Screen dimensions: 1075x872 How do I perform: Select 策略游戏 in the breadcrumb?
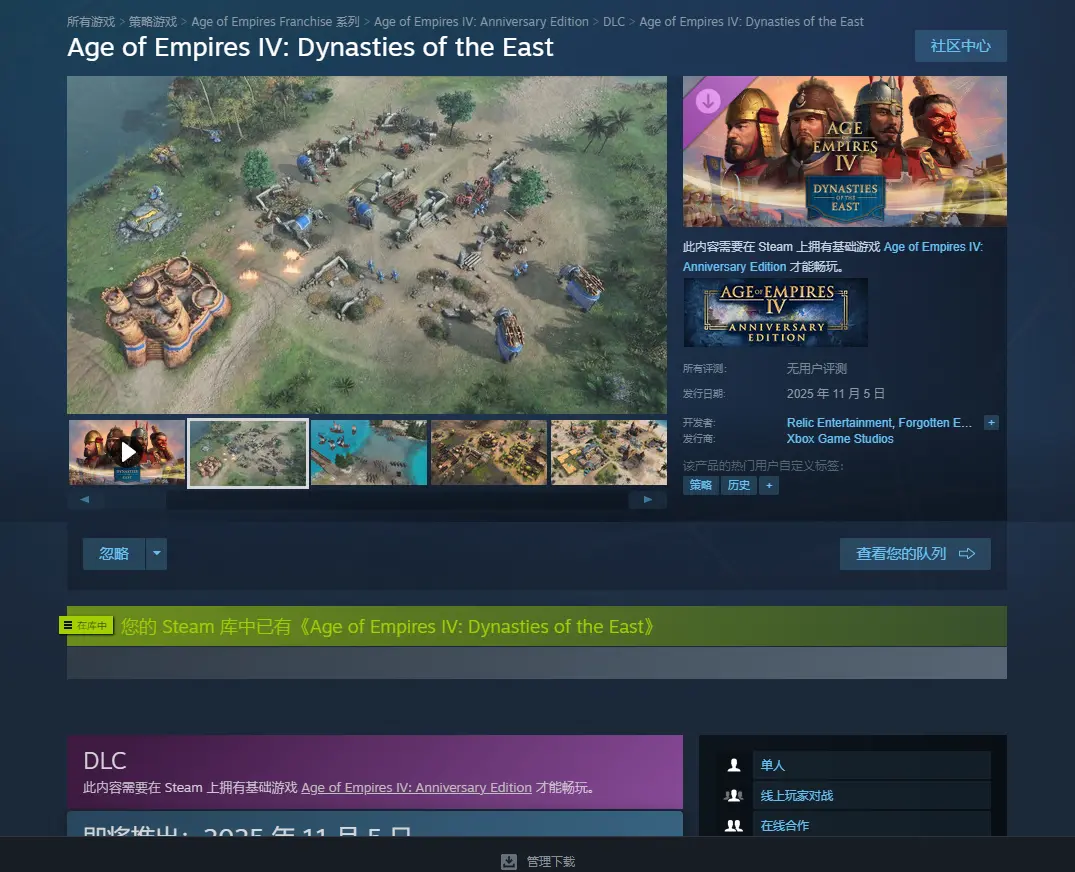coord(153,21)
